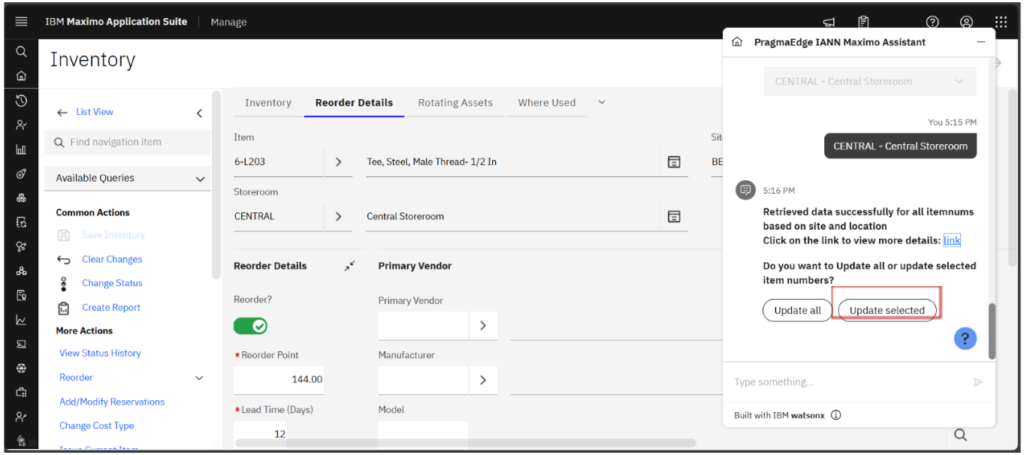Switch to the Inventory tab
The image size is (1024, 455).
[x=268, y=102]
